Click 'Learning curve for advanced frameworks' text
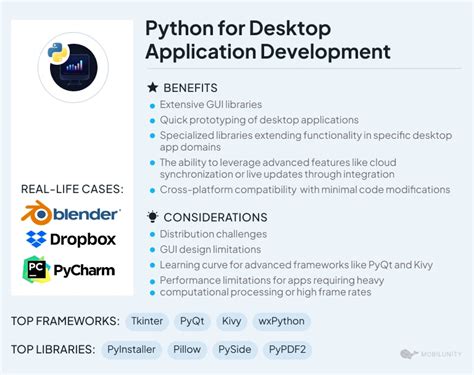The width and height of the screenshot is (474, 375). [x=296, y=265]
